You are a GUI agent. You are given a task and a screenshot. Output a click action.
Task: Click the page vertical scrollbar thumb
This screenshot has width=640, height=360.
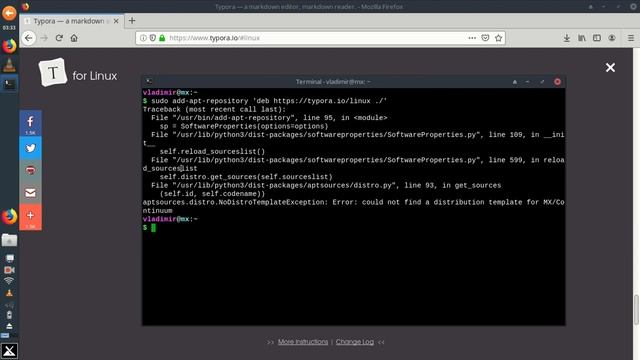(x=636, y=309)
